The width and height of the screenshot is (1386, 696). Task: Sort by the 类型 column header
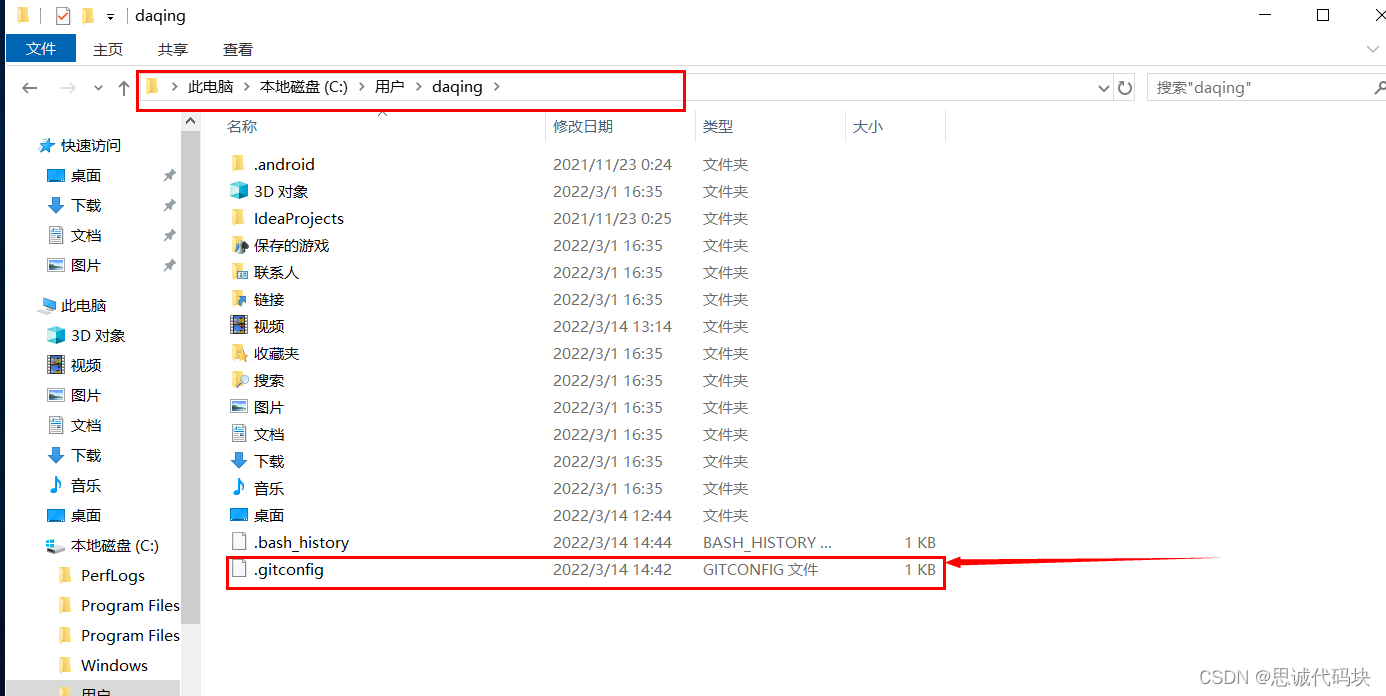click(718, 126)
